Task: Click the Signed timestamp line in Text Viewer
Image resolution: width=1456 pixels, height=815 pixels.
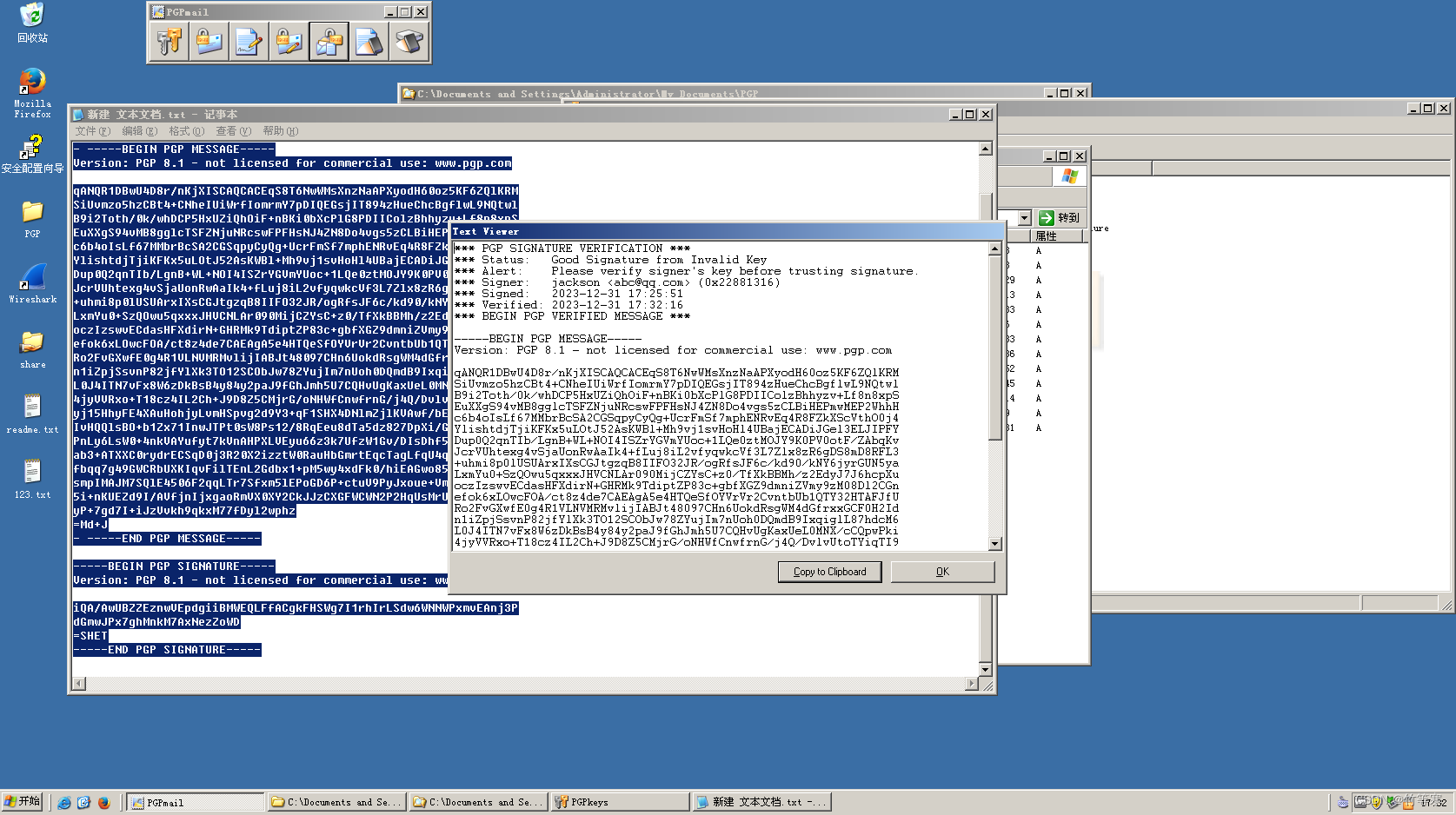Action: click(x=568, y=294)
